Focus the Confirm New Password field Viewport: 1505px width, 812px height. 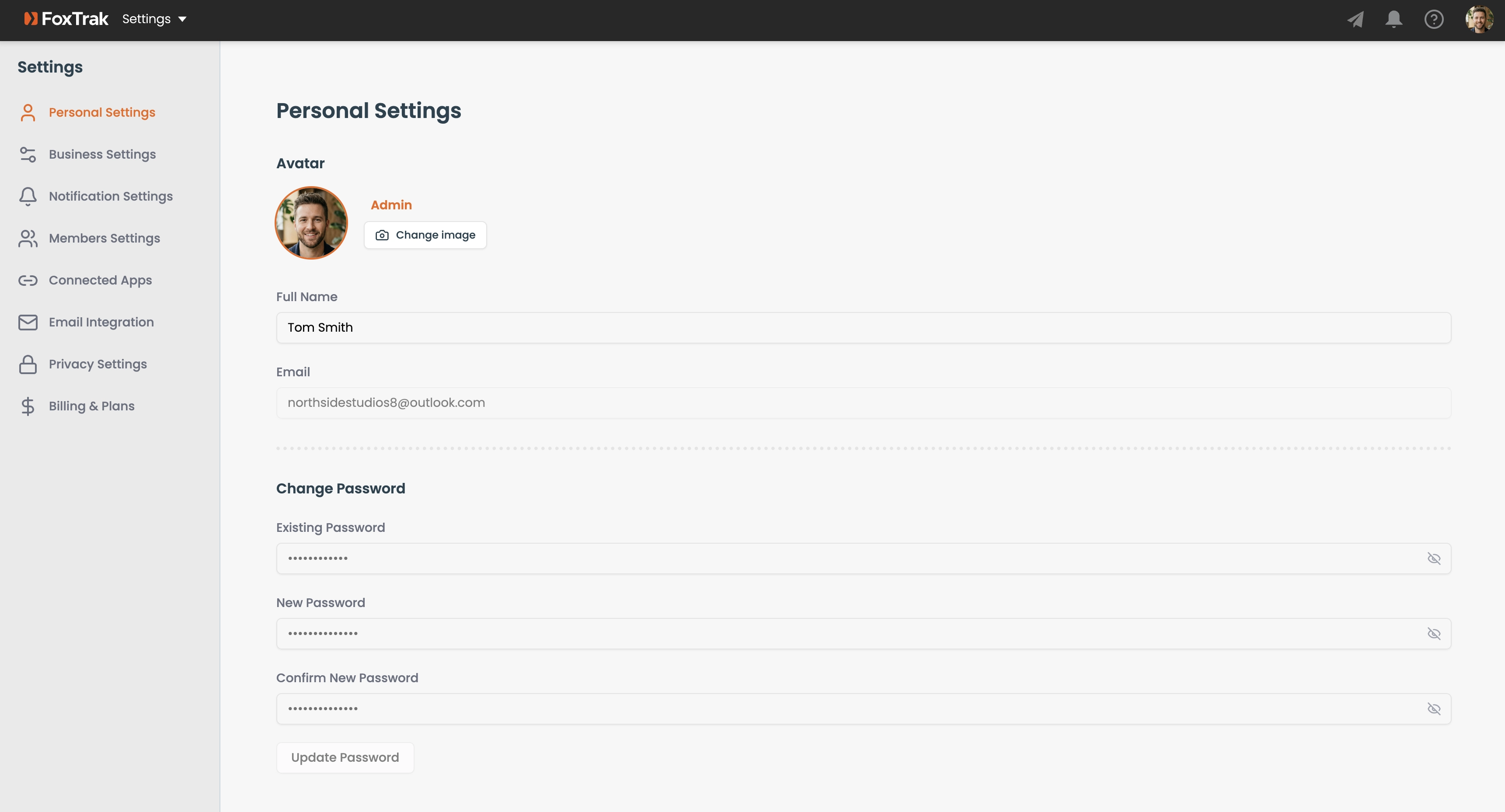coord(864,709)
